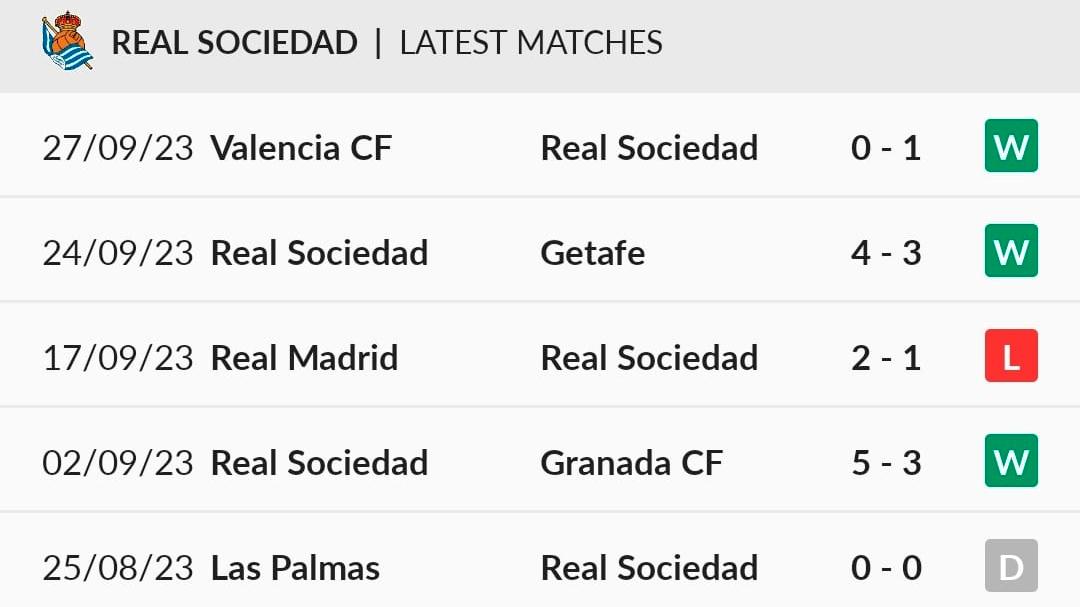
Task: Click the green W badge for the Valencia match
Action: pyautogui.click(x=1011, y=145)
